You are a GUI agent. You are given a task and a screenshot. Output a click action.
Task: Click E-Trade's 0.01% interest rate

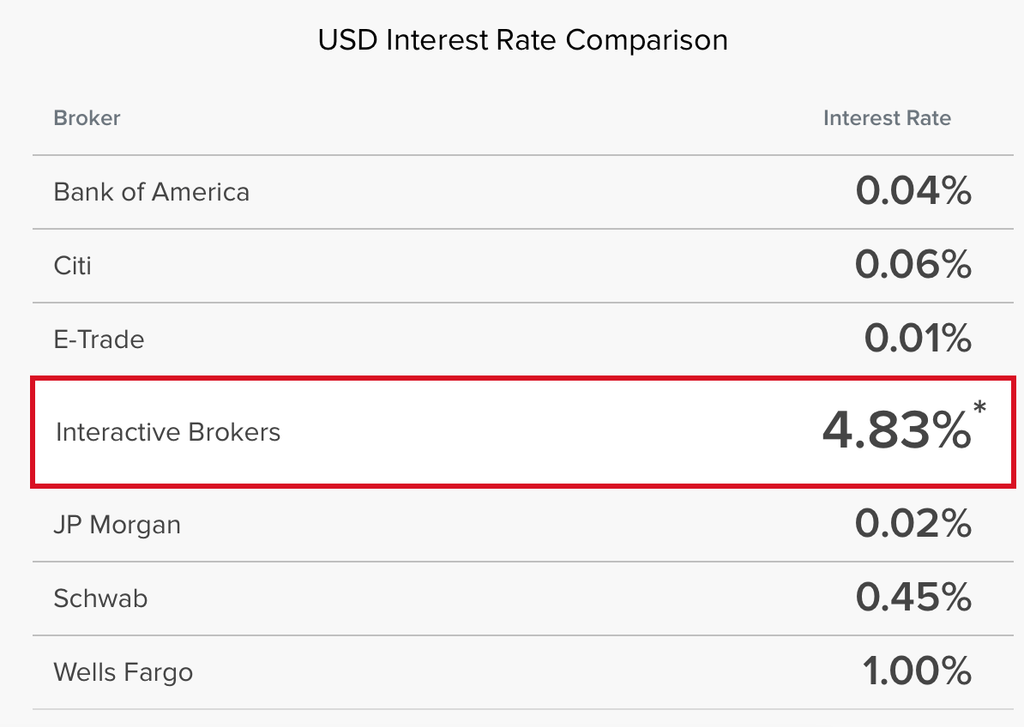pos(917,339)
